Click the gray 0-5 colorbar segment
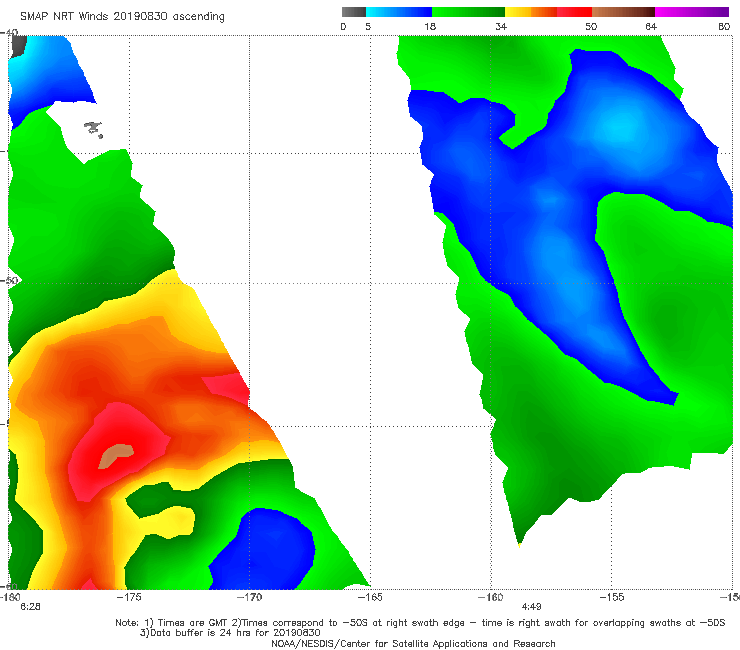This screenshot has width=740, height=650. (x=354, y=12)
